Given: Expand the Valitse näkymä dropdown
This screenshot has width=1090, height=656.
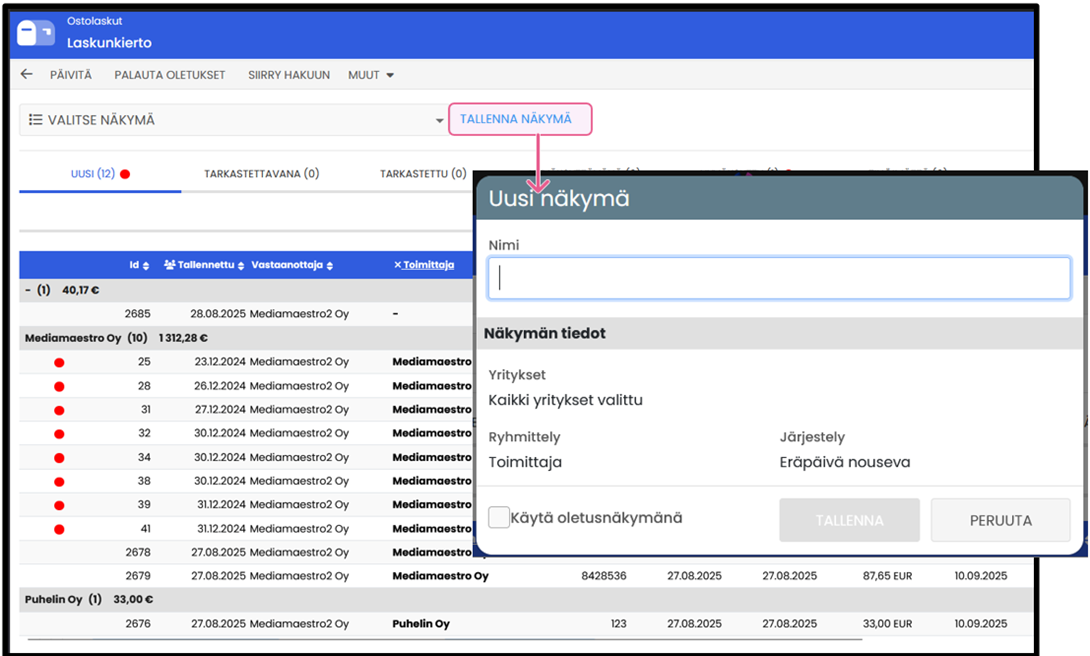Looking at the screenshot, I should (x=439, y=121).
